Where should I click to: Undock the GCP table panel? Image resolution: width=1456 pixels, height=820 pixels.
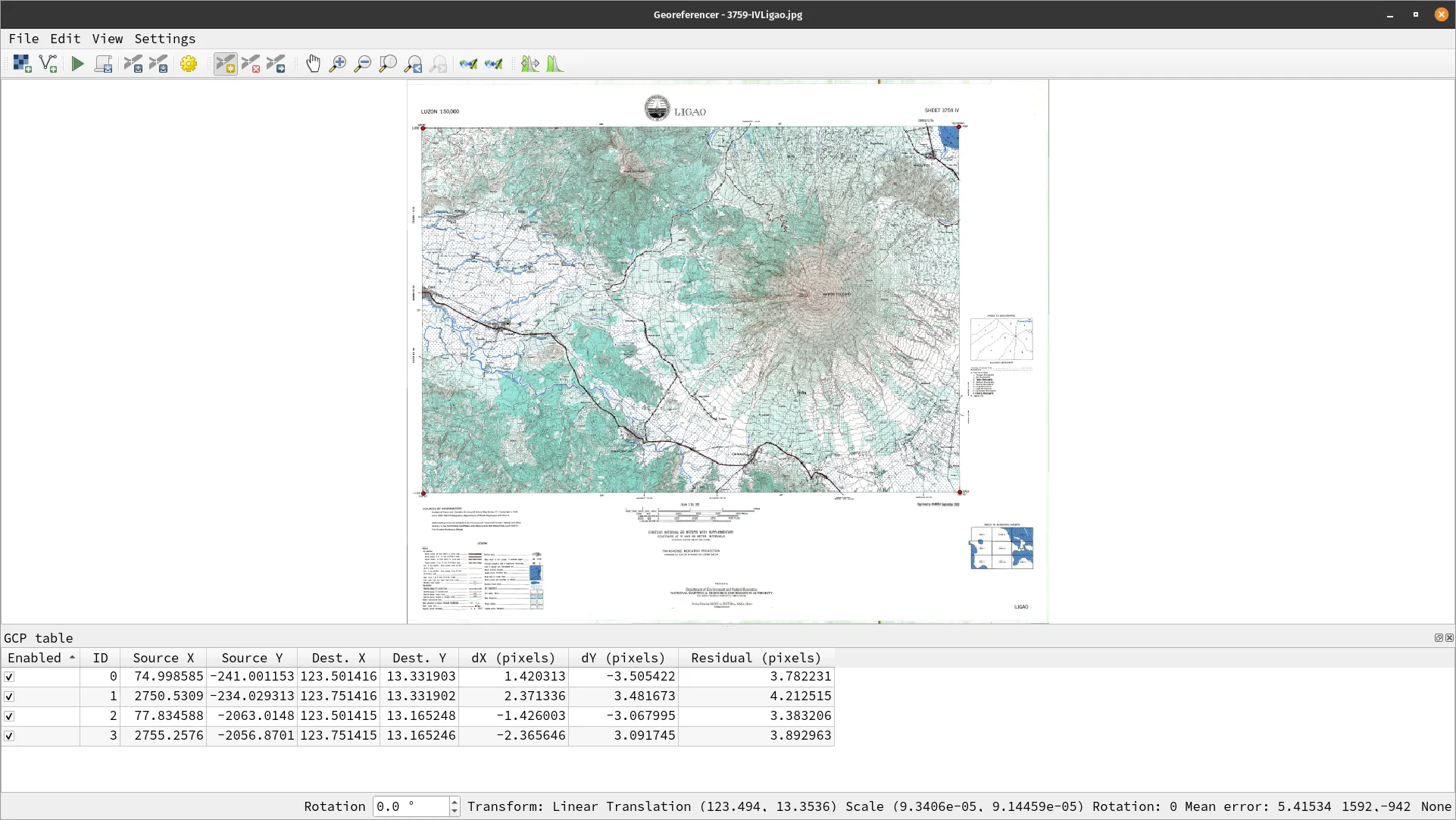(1439, 638)
